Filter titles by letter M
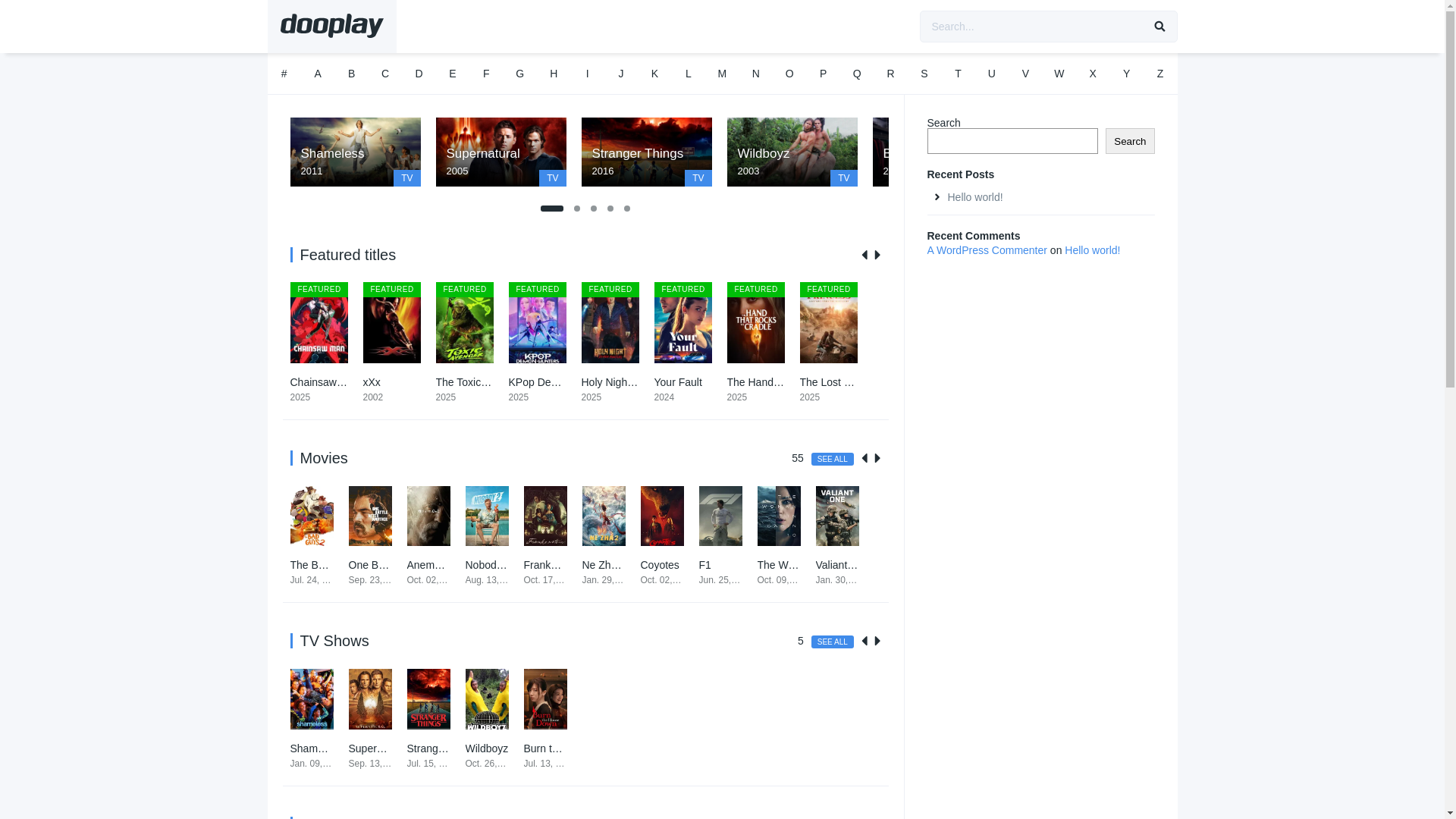 click(x=722, y=74)
